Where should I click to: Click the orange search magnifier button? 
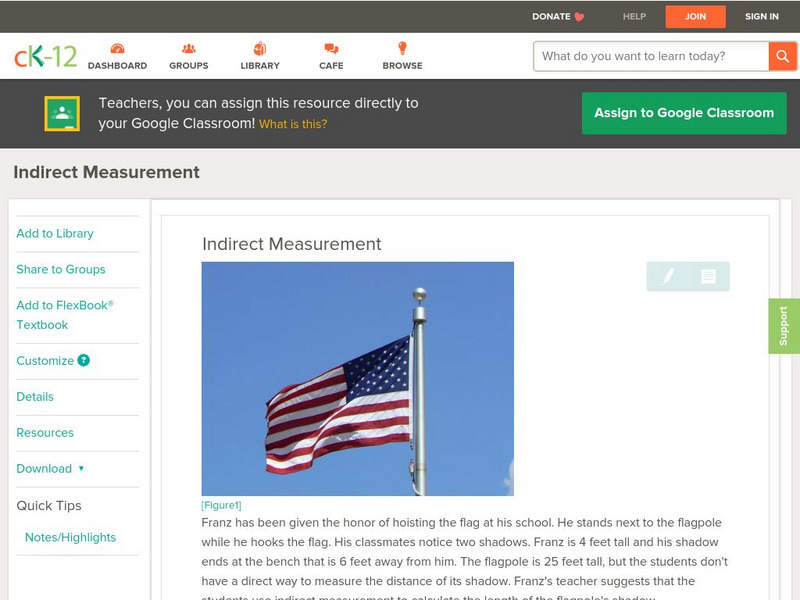[x=782, y=56]
